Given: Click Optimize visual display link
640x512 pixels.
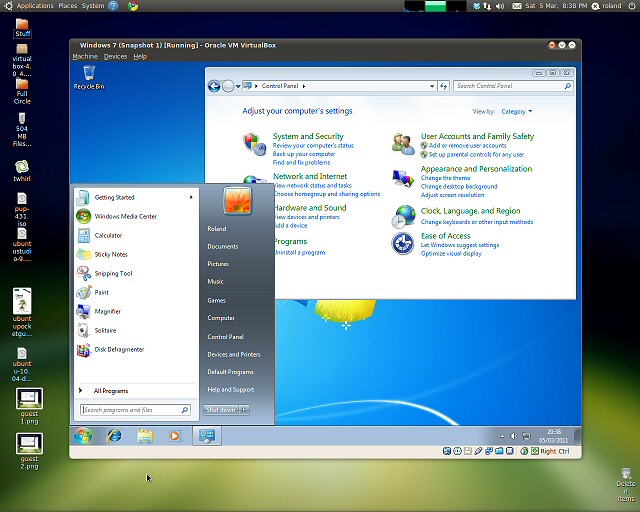Looking at the screenshot, I should [x=451, y=254].
